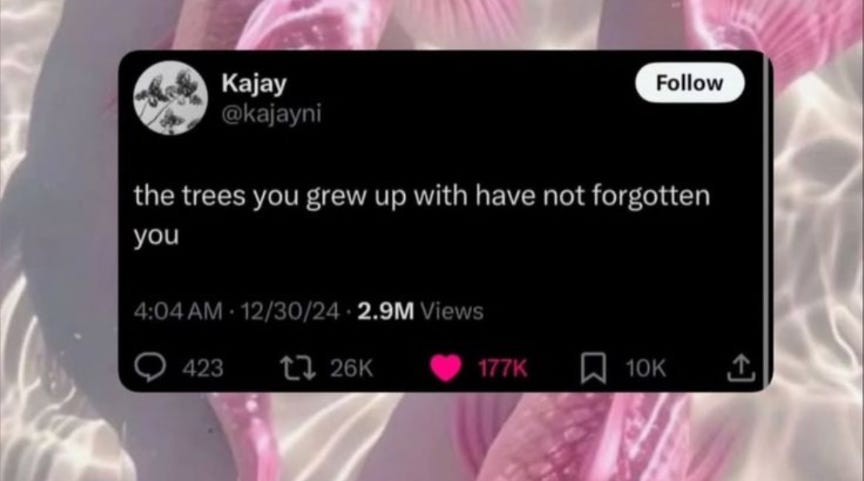Click the 4:04 AM timestamp
This screenshot has height=481, width=864.
(x=178, y=311)
